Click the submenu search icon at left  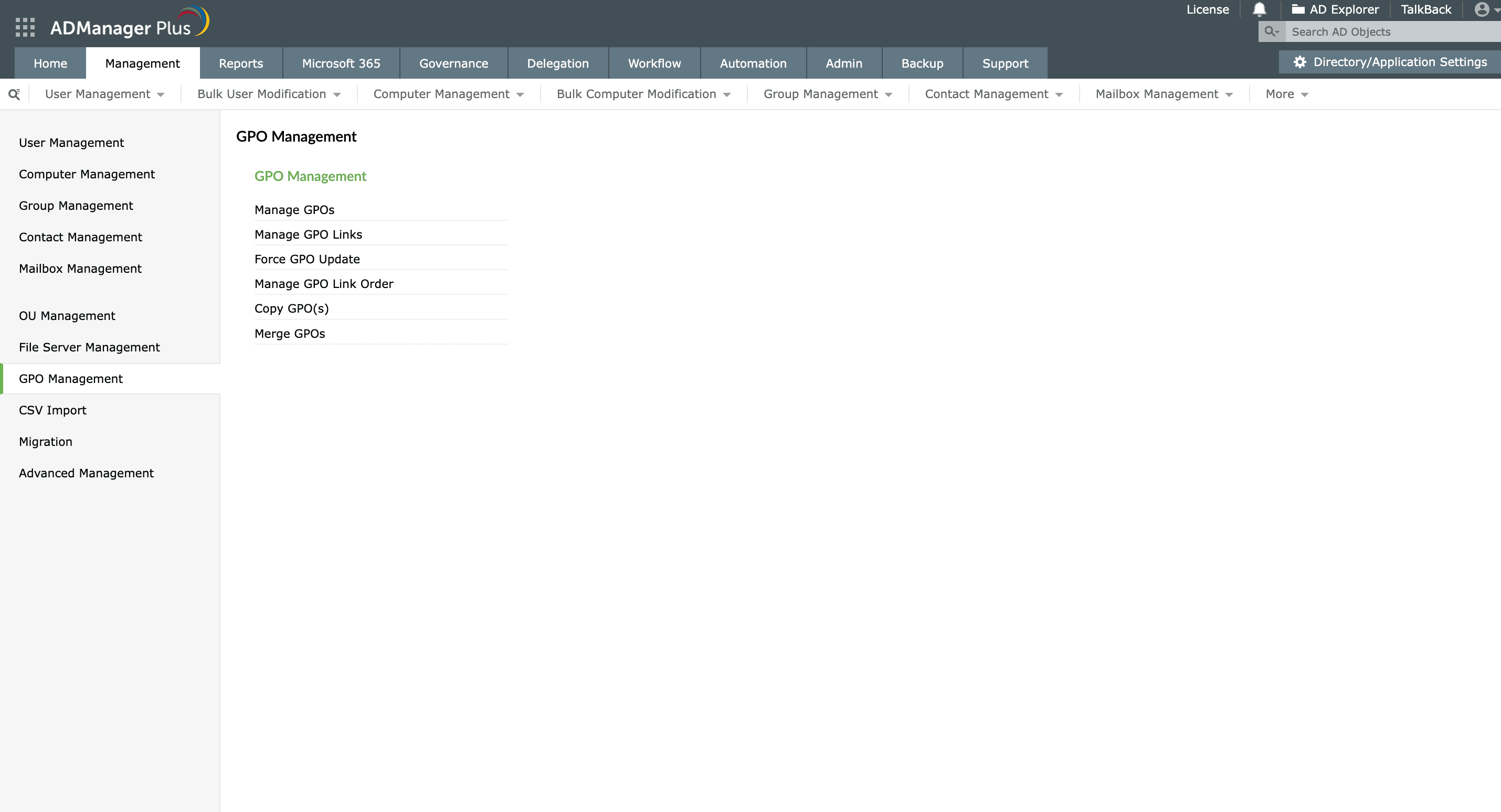click(14, 94)
